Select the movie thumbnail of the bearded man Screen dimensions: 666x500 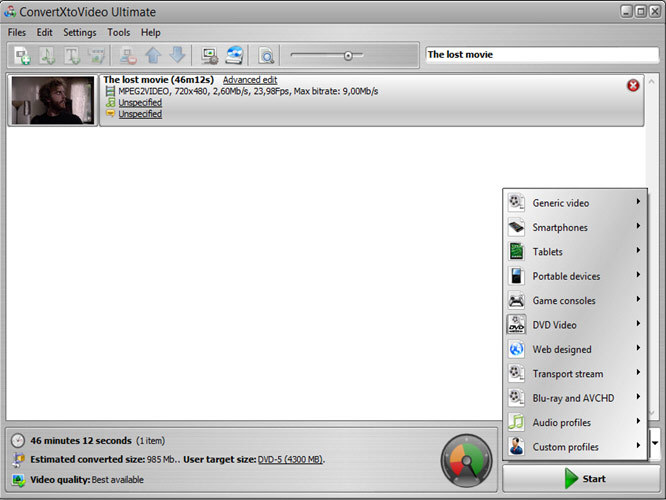coord(53,100)
